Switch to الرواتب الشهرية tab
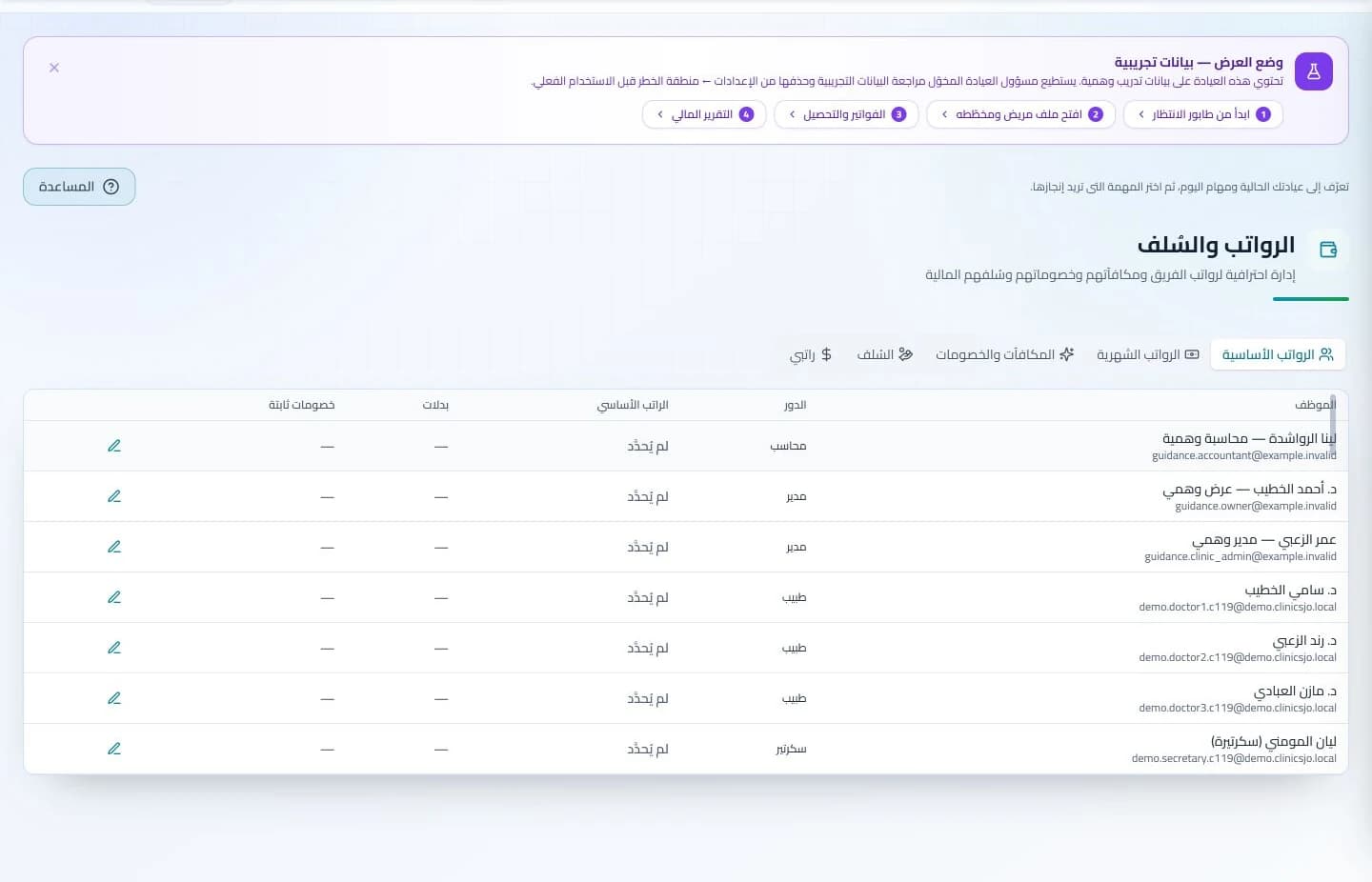Viewport: 1372px width, 882px height. (x=1147, y=354)
